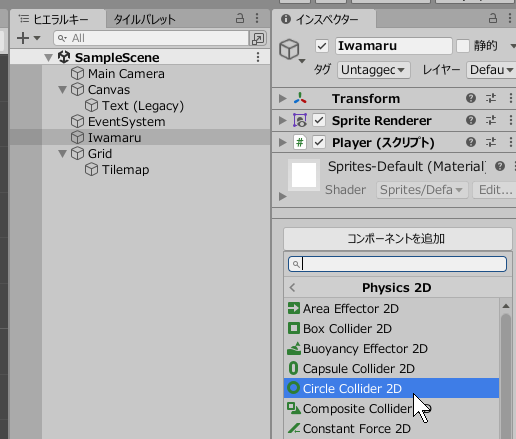
Task: Open Sprite Renderer presets icon
Action: (x=491, y=120)
